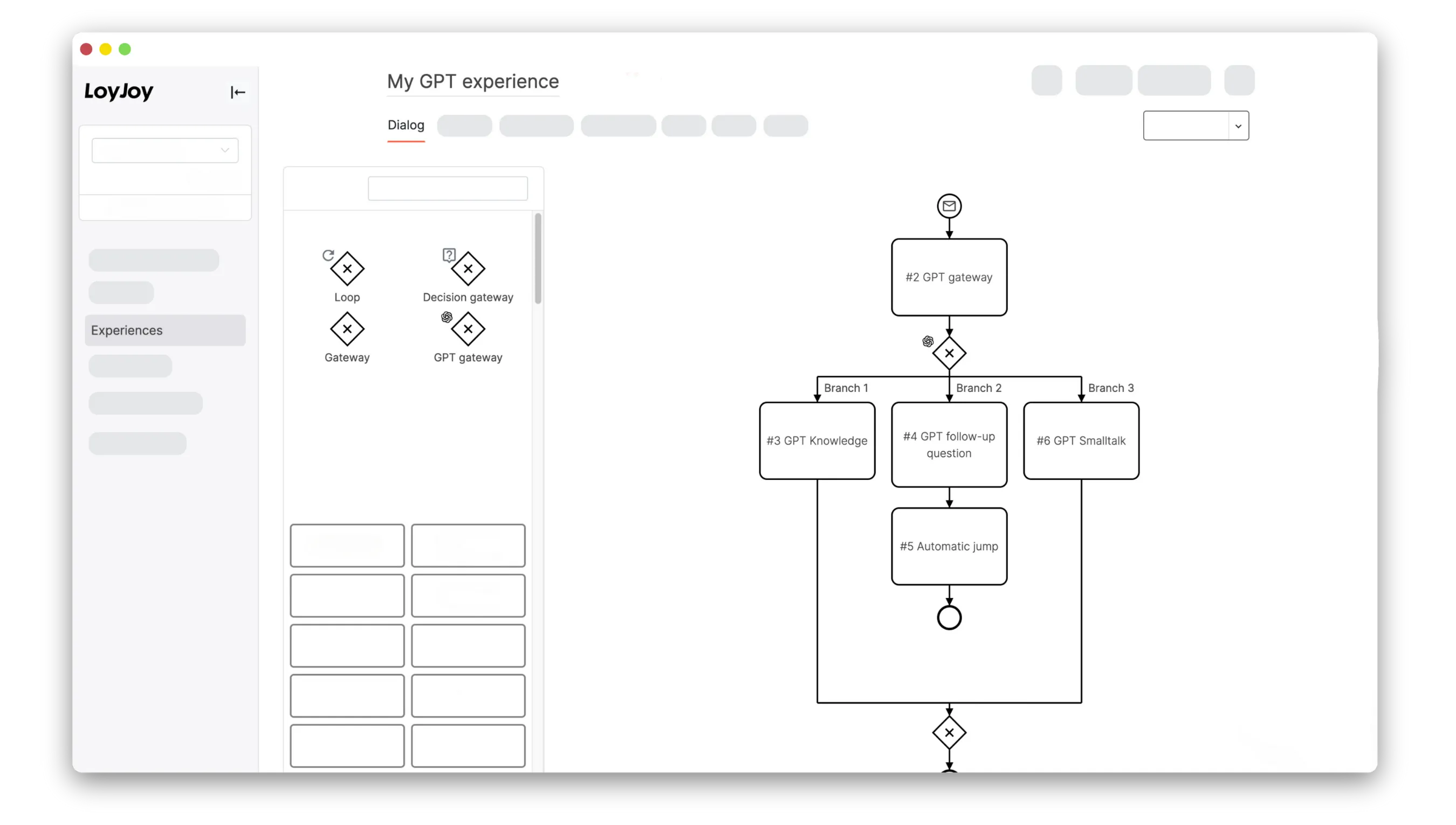This screenshot has height=825, width=1456.
Task: Edit the My GPT experience title
Action: [472, 81]
